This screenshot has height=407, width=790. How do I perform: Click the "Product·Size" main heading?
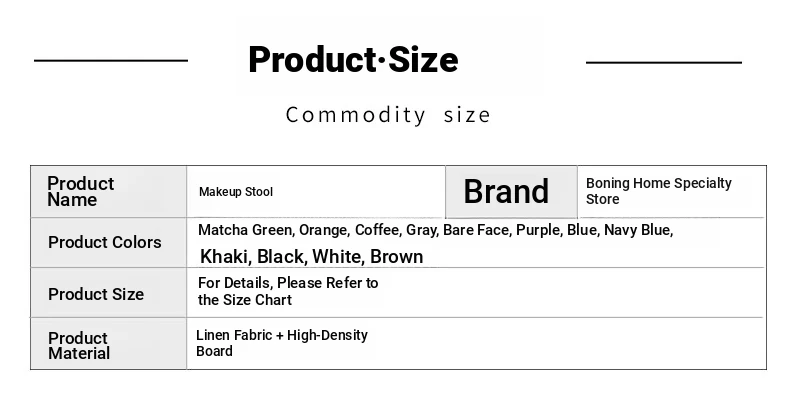(x=353, y=60)
